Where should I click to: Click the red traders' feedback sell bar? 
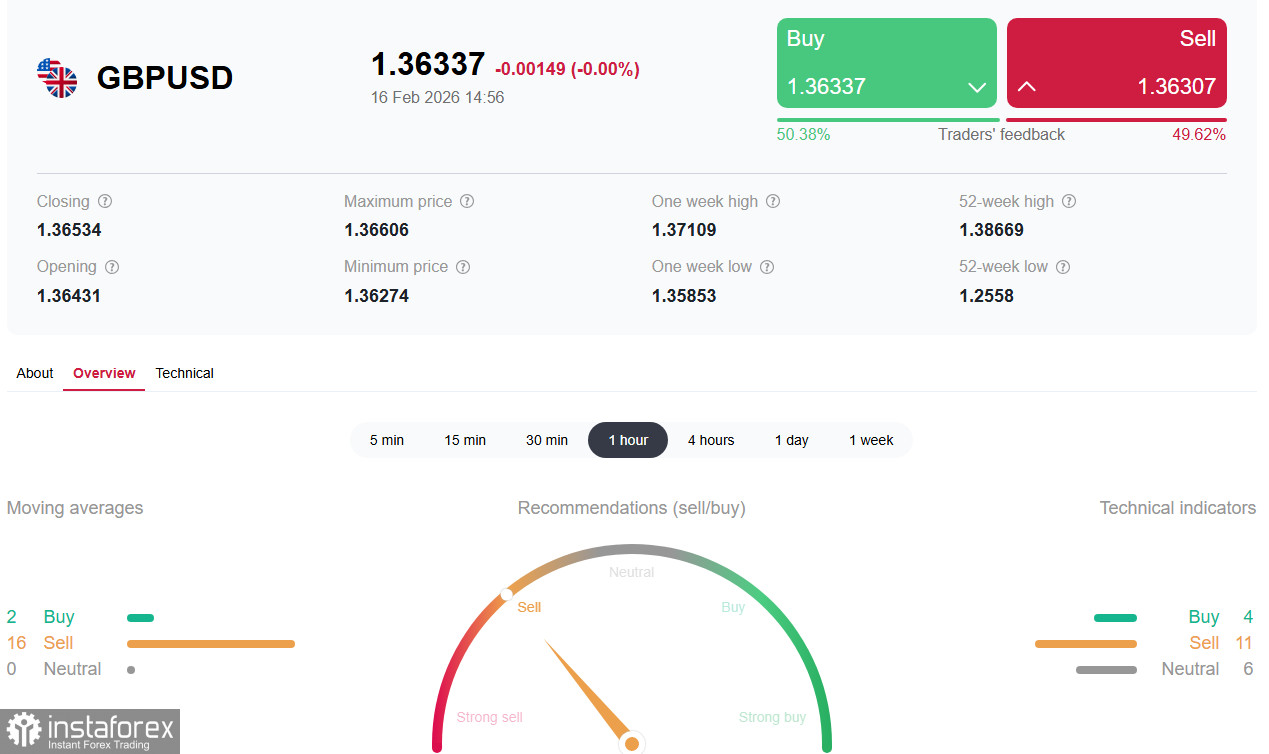[1116, 120]
